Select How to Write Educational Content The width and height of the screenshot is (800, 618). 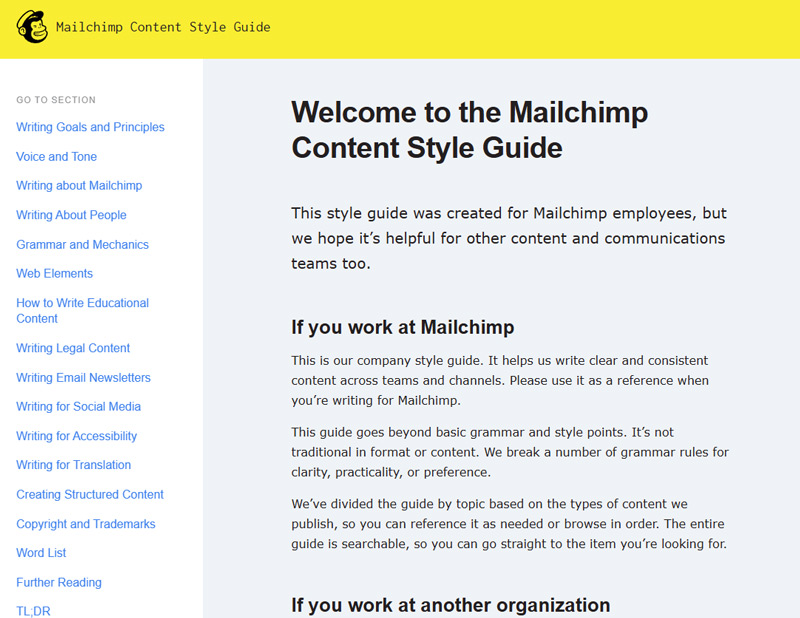tap(82, 310)
